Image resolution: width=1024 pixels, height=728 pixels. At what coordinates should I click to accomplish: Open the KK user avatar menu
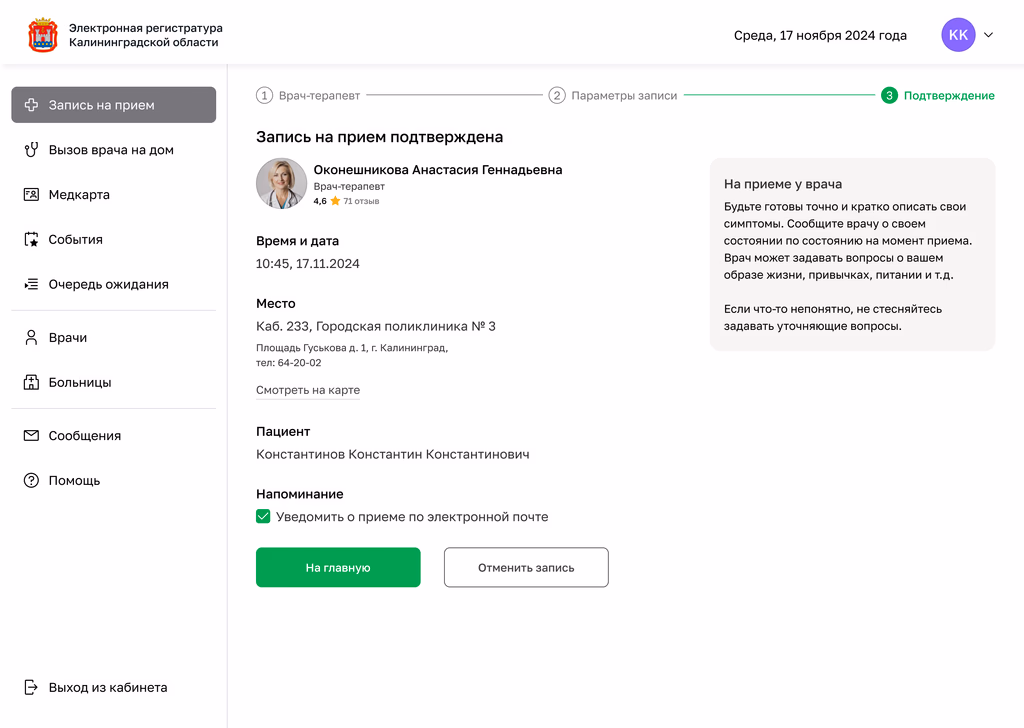pos(958,35)
